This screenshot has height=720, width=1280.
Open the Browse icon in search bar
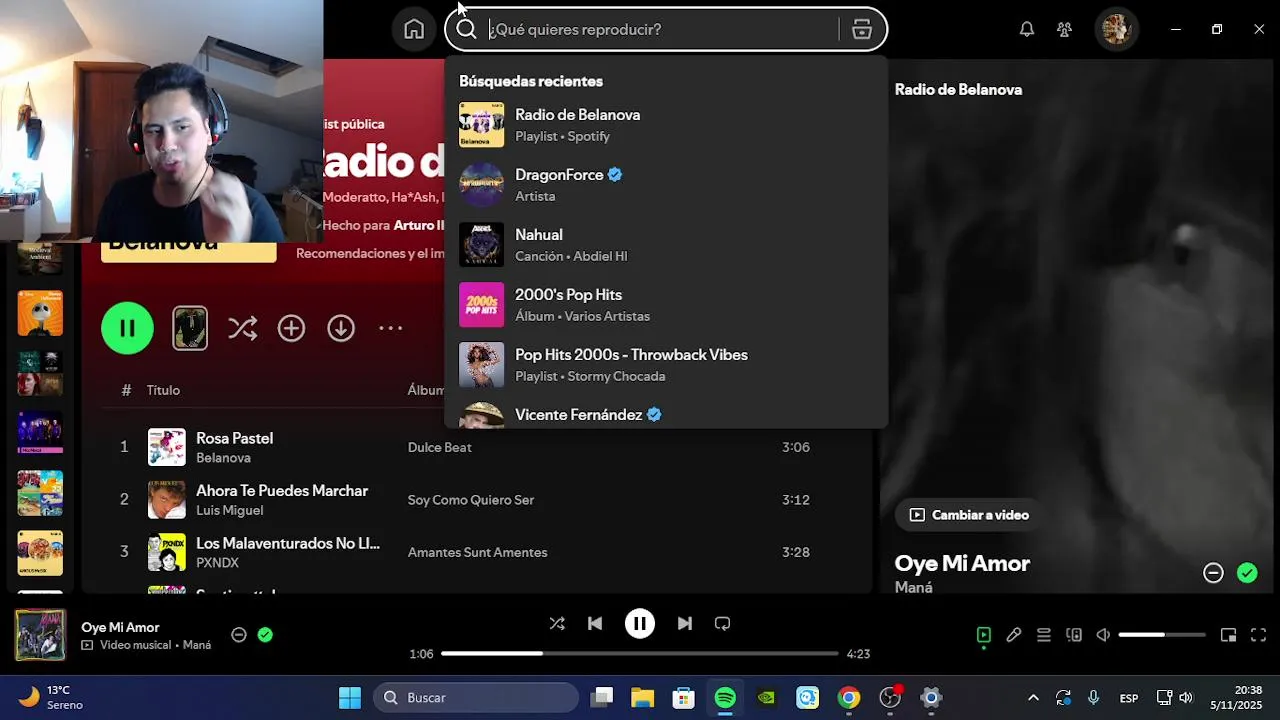click(x=862, y=29)
